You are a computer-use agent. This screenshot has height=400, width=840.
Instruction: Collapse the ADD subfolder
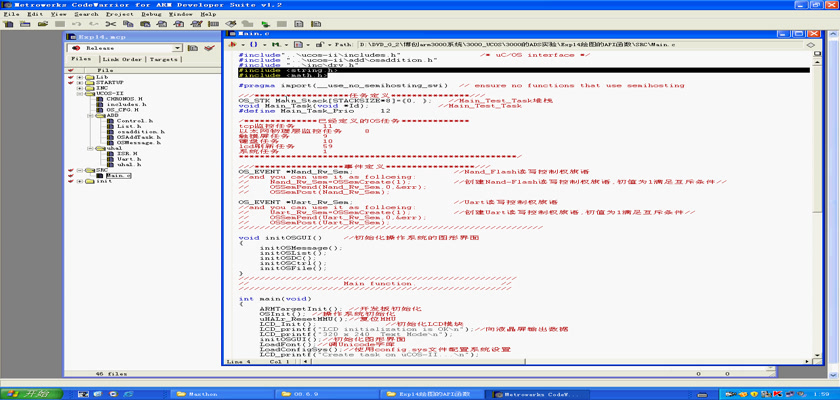(90, 116)
